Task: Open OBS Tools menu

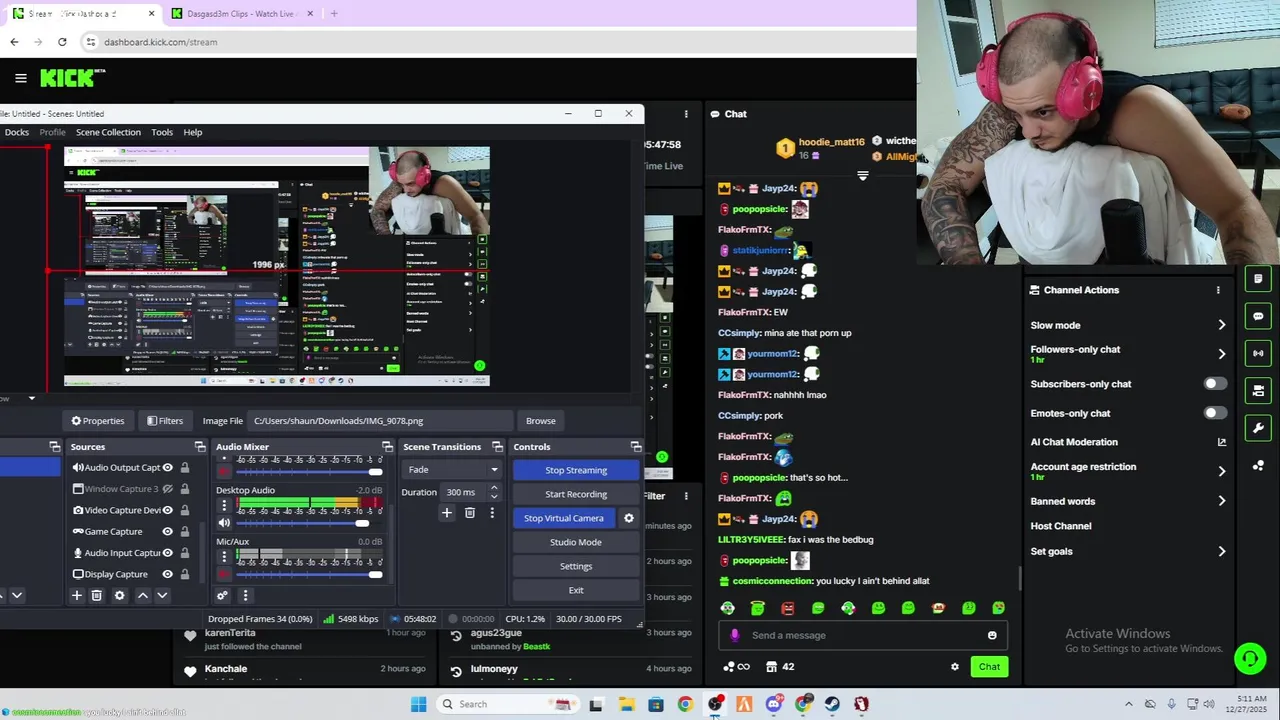Action: (x=162, y=132)
